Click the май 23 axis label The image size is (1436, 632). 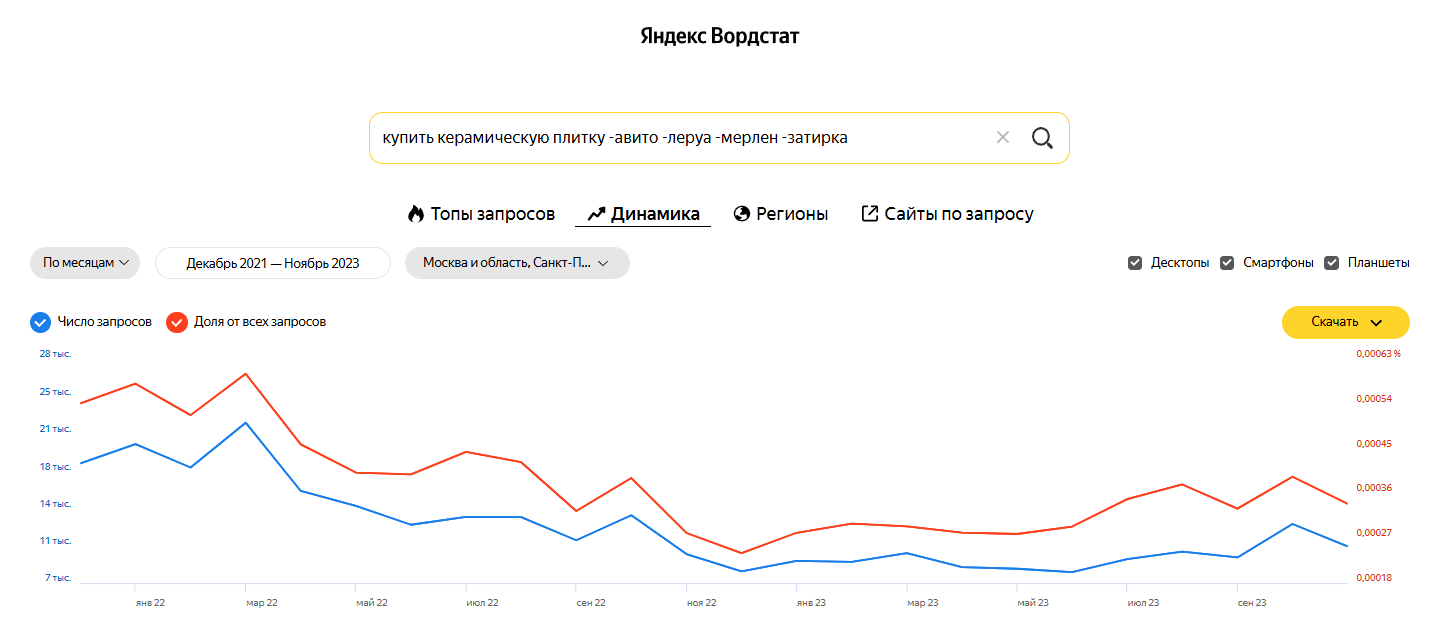click(1032, 603)
